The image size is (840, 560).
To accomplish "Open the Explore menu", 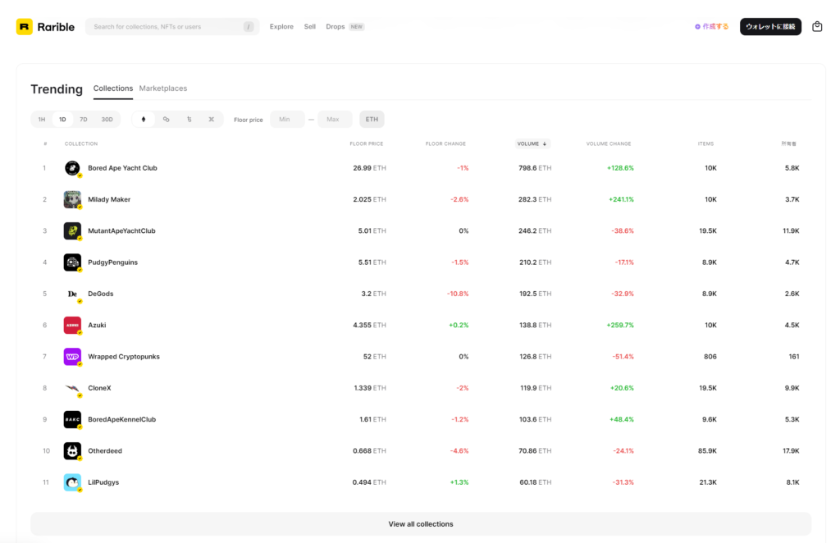I will (281, 27).
